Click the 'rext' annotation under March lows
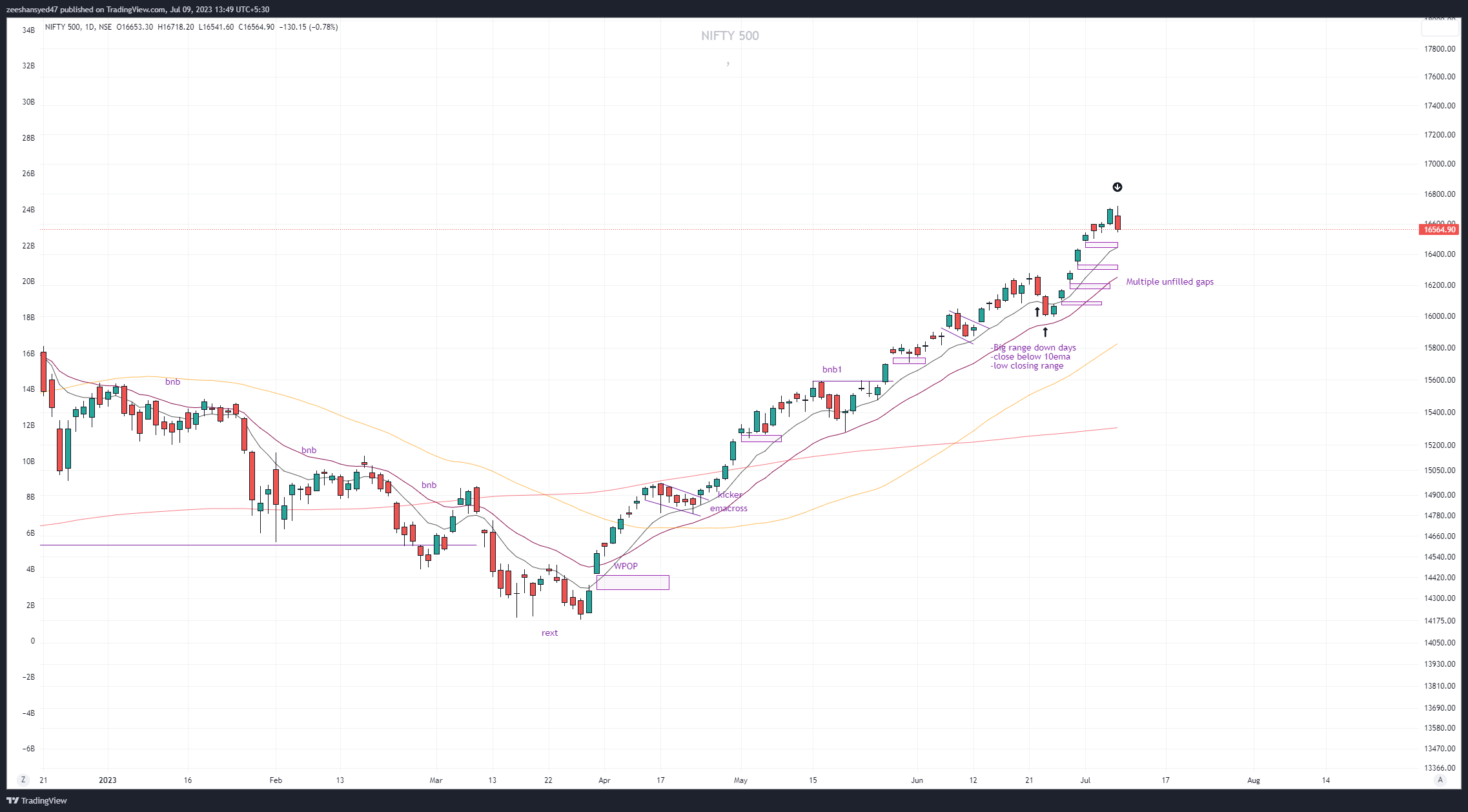This screenshot has width=1468, height=812. [549, 633]
